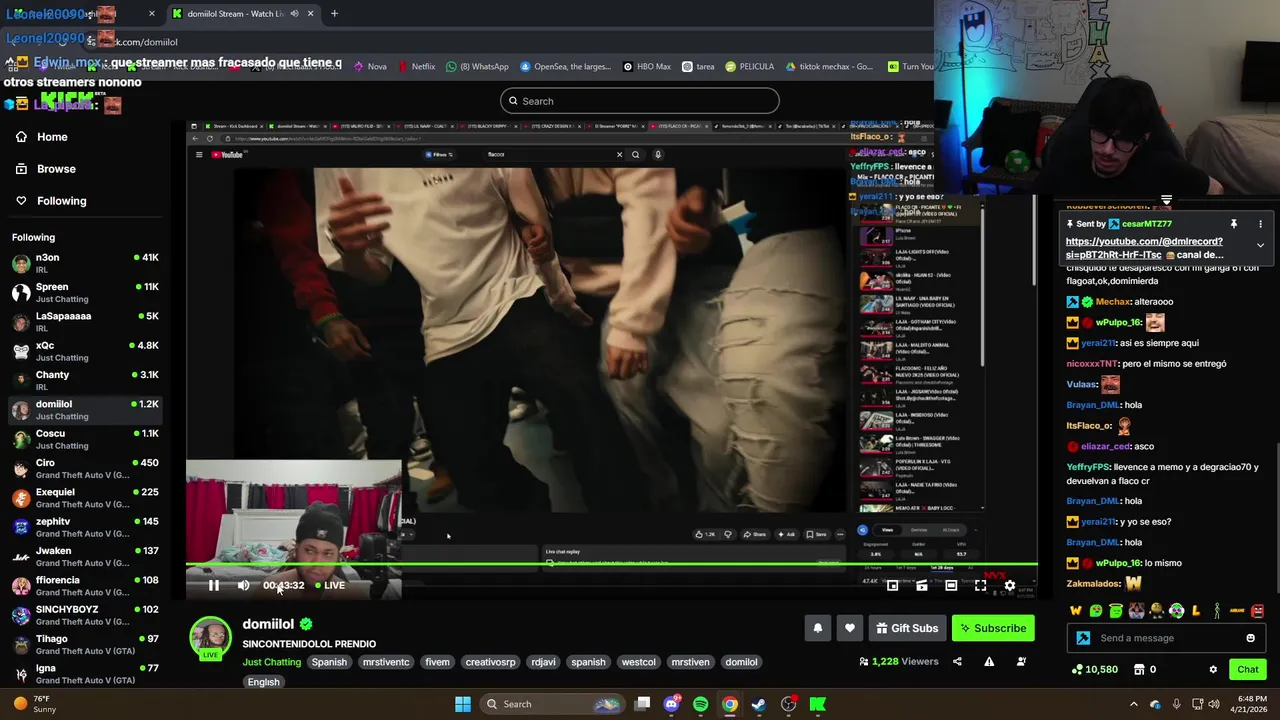The width and height of the screenshot is (1280, 720).
Task: Click the Kick search field
Action: coord(640,101)
